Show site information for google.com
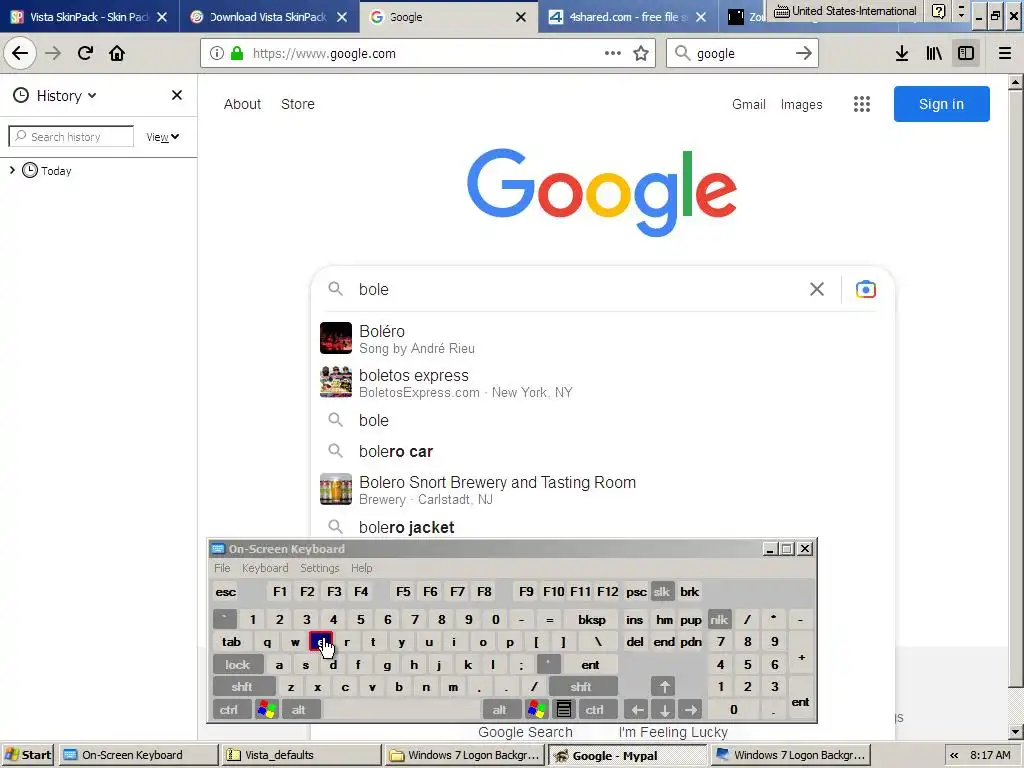This screenshot has width=1024, height=768. click(217, 54)
